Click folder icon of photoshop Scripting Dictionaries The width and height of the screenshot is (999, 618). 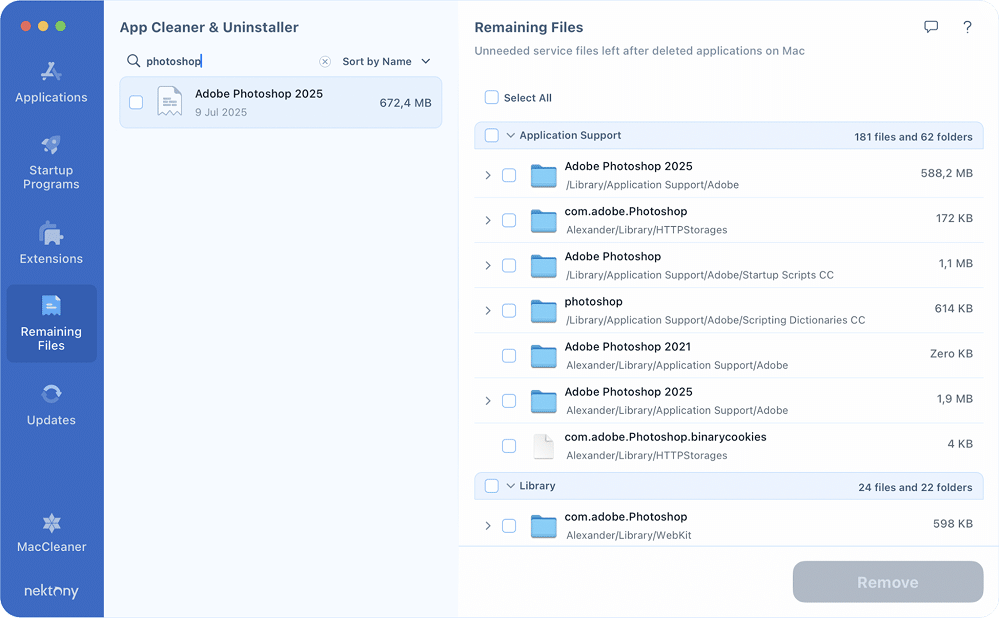(x=543, y=311)
